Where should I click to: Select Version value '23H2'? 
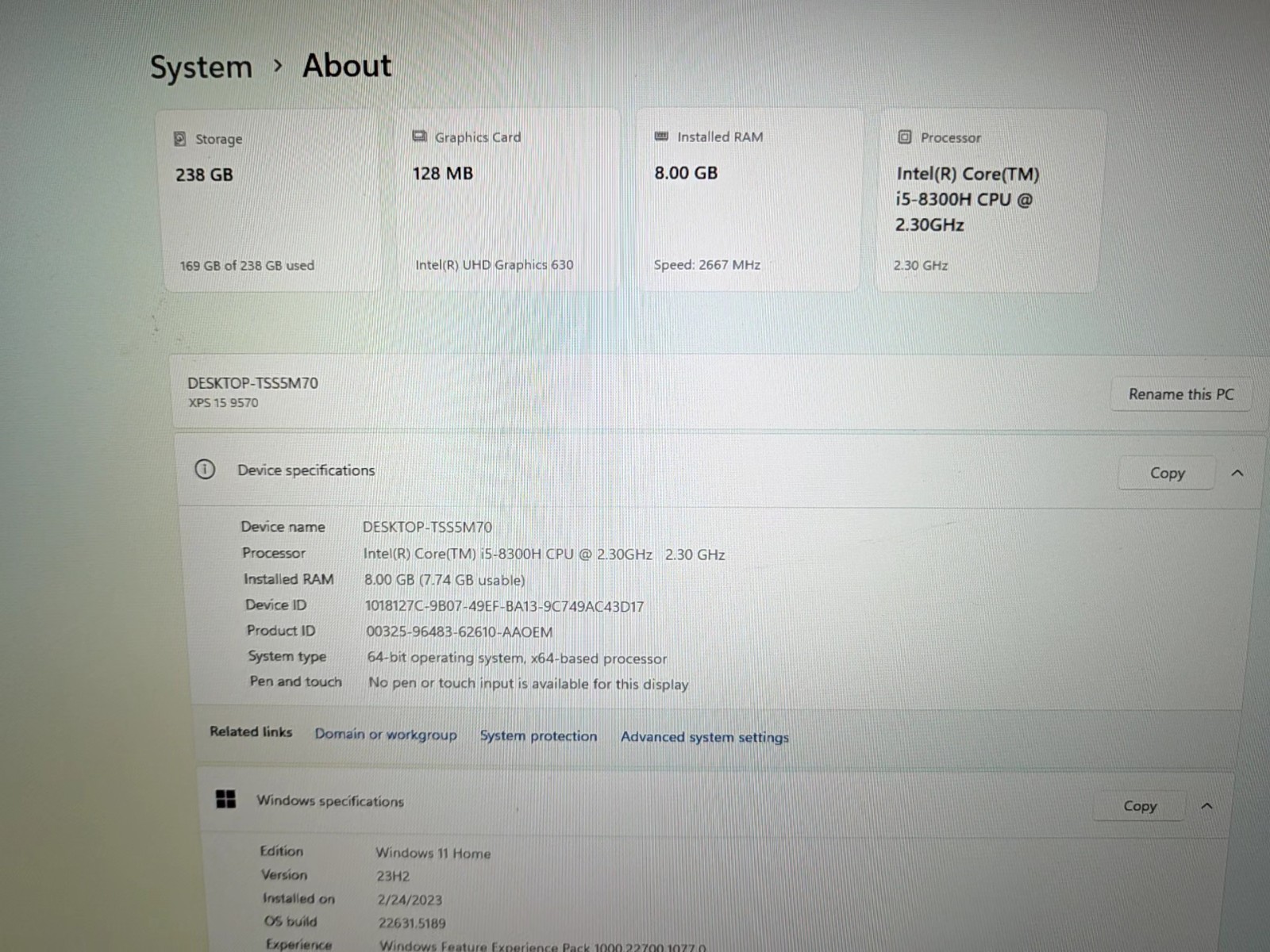coord(393,877)
